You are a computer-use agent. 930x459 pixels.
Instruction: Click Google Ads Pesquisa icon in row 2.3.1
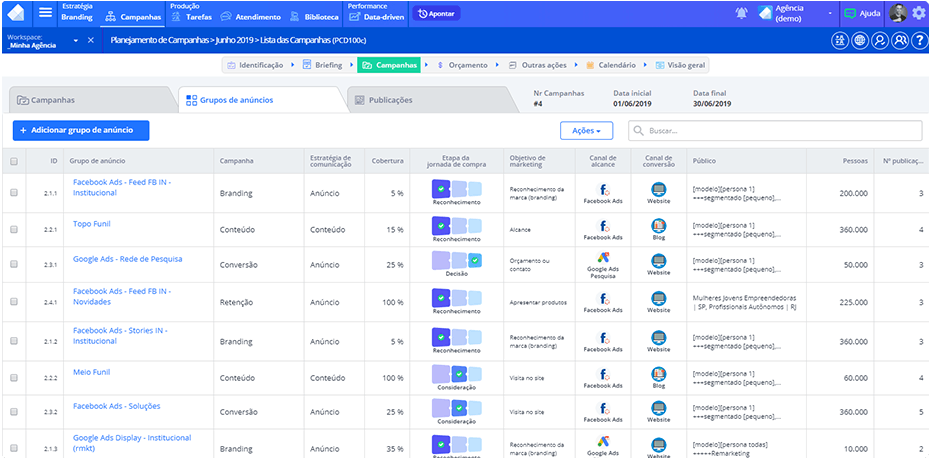(603, 258)
